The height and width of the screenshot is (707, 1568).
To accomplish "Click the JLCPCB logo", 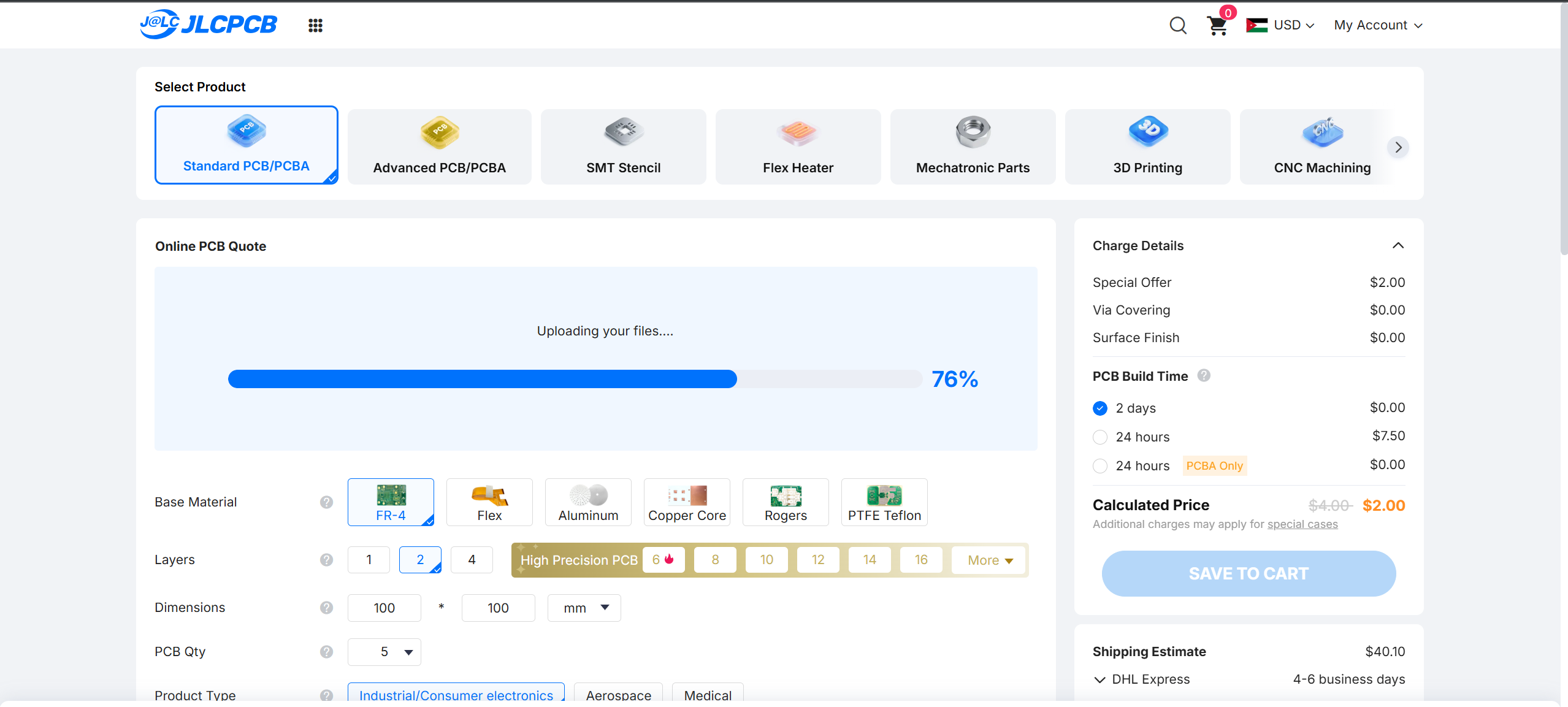I will (208, 25).
